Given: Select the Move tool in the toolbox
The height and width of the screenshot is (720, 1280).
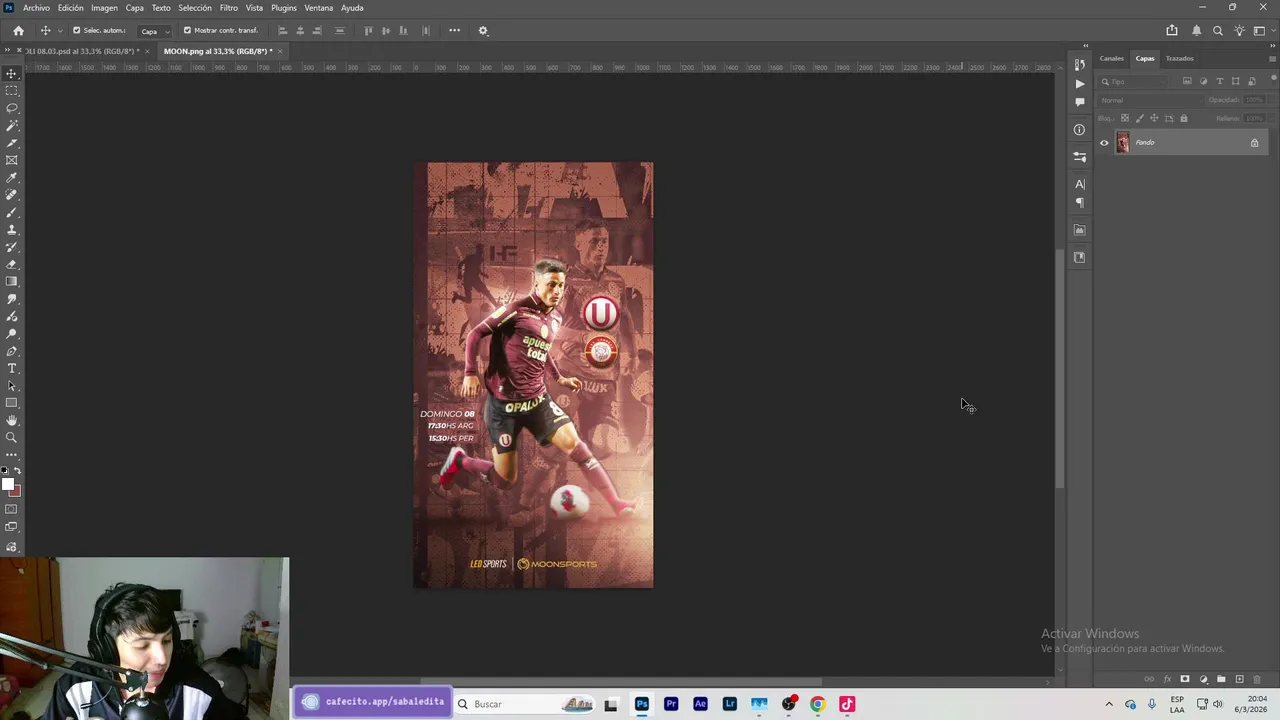Looking at the screenshot, I should [x=12, y=73].
